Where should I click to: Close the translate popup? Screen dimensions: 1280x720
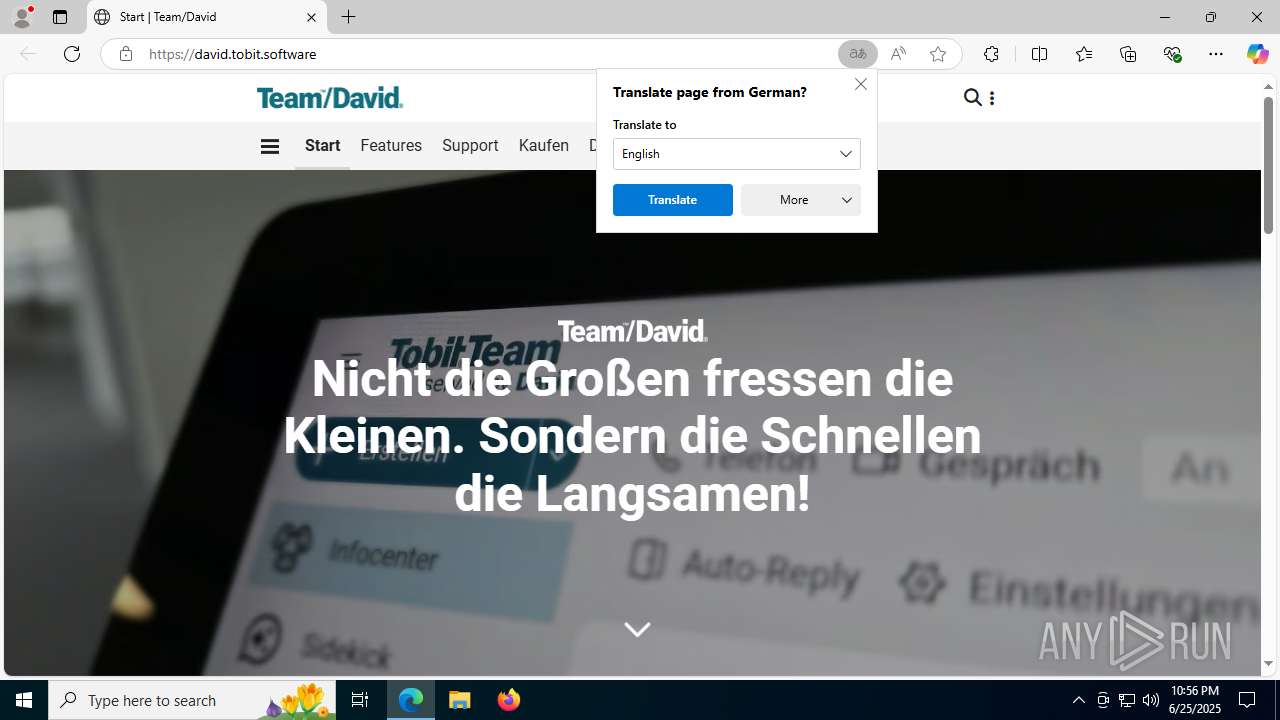pyautogui.click(x=861, y=84)
